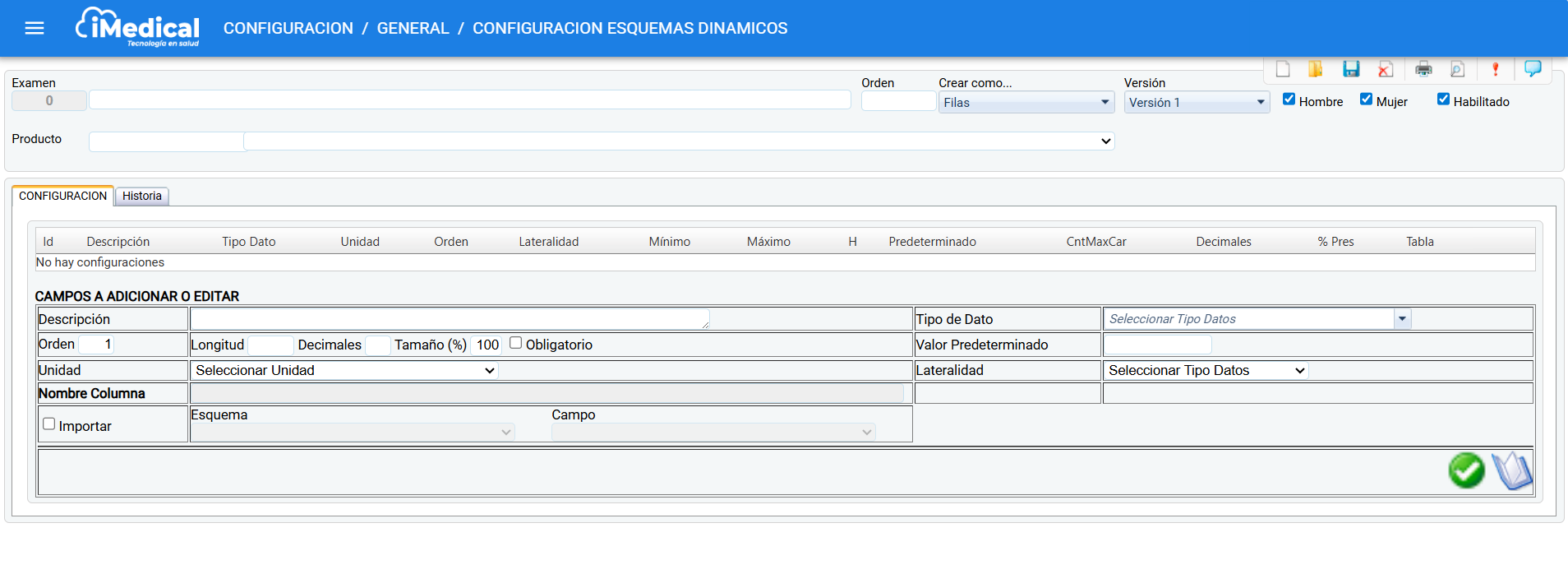1568x574 pixels.
Task: Uncheck the Hombre checkbox
Action: point(1289,100)
